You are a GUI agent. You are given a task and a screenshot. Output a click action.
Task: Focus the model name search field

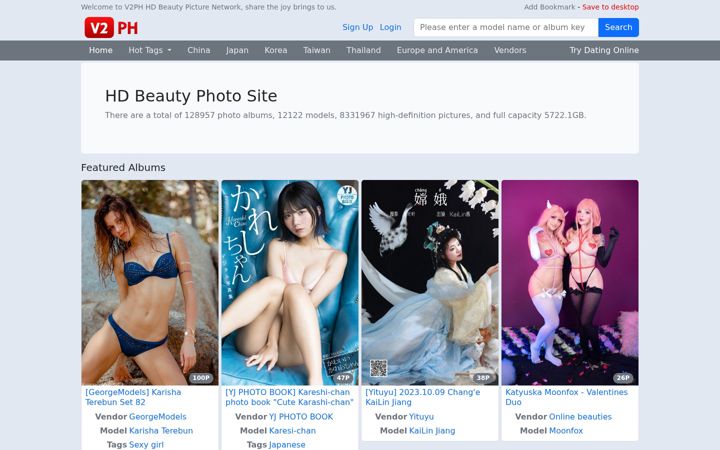pos(506,28)
